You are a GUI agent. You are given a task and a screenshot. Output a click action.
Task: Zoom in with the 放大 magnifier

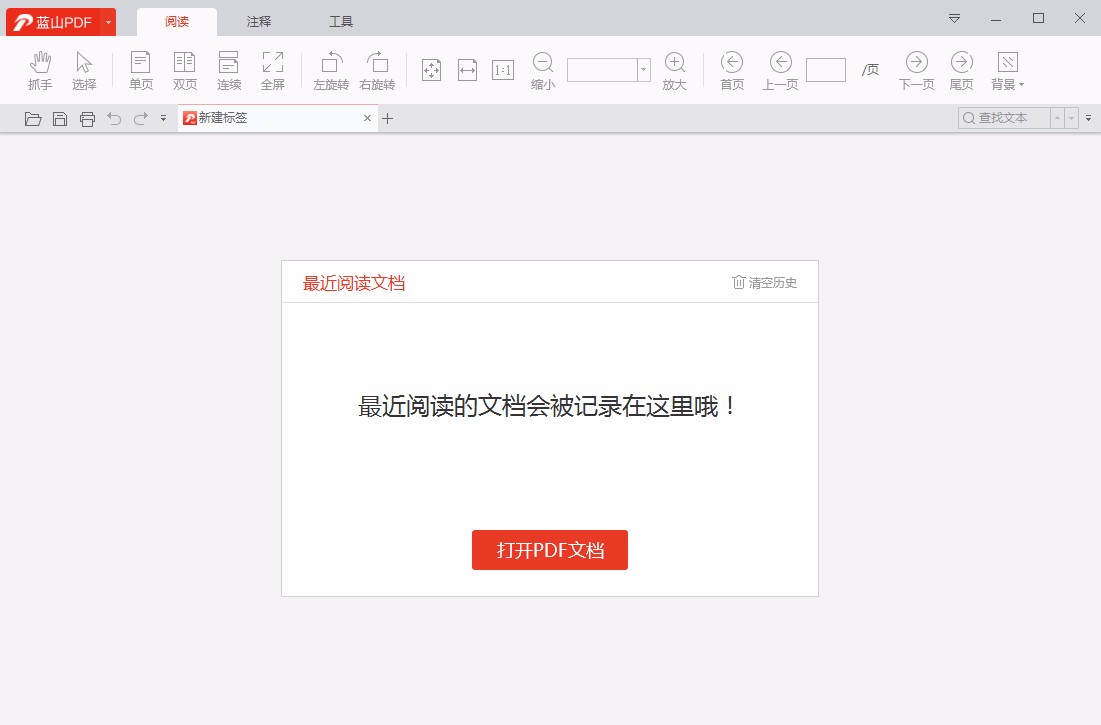coord(674,69)
